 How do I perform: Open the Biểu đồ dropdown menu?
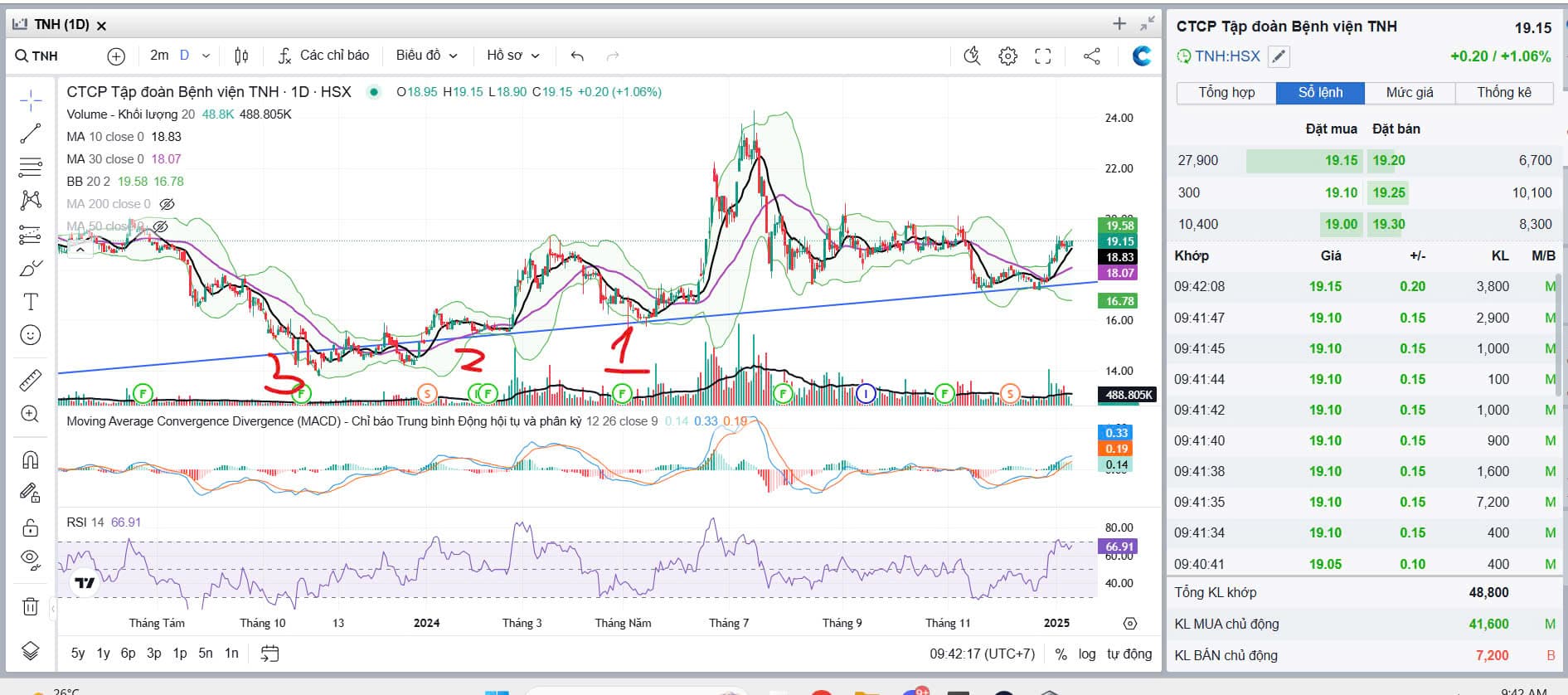pos(426,56)
